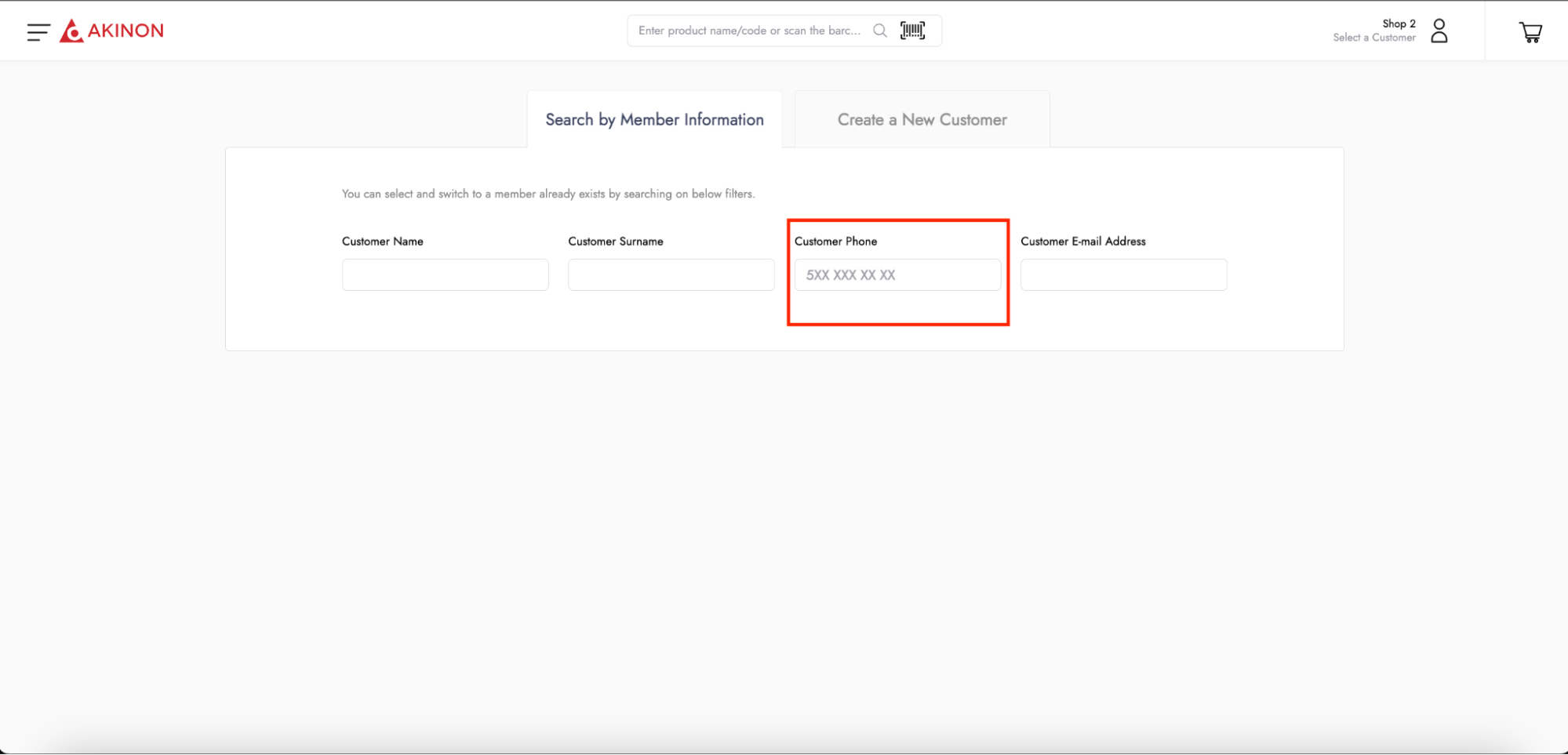Click the Customer E-mail Address input

pos(1123,275)
